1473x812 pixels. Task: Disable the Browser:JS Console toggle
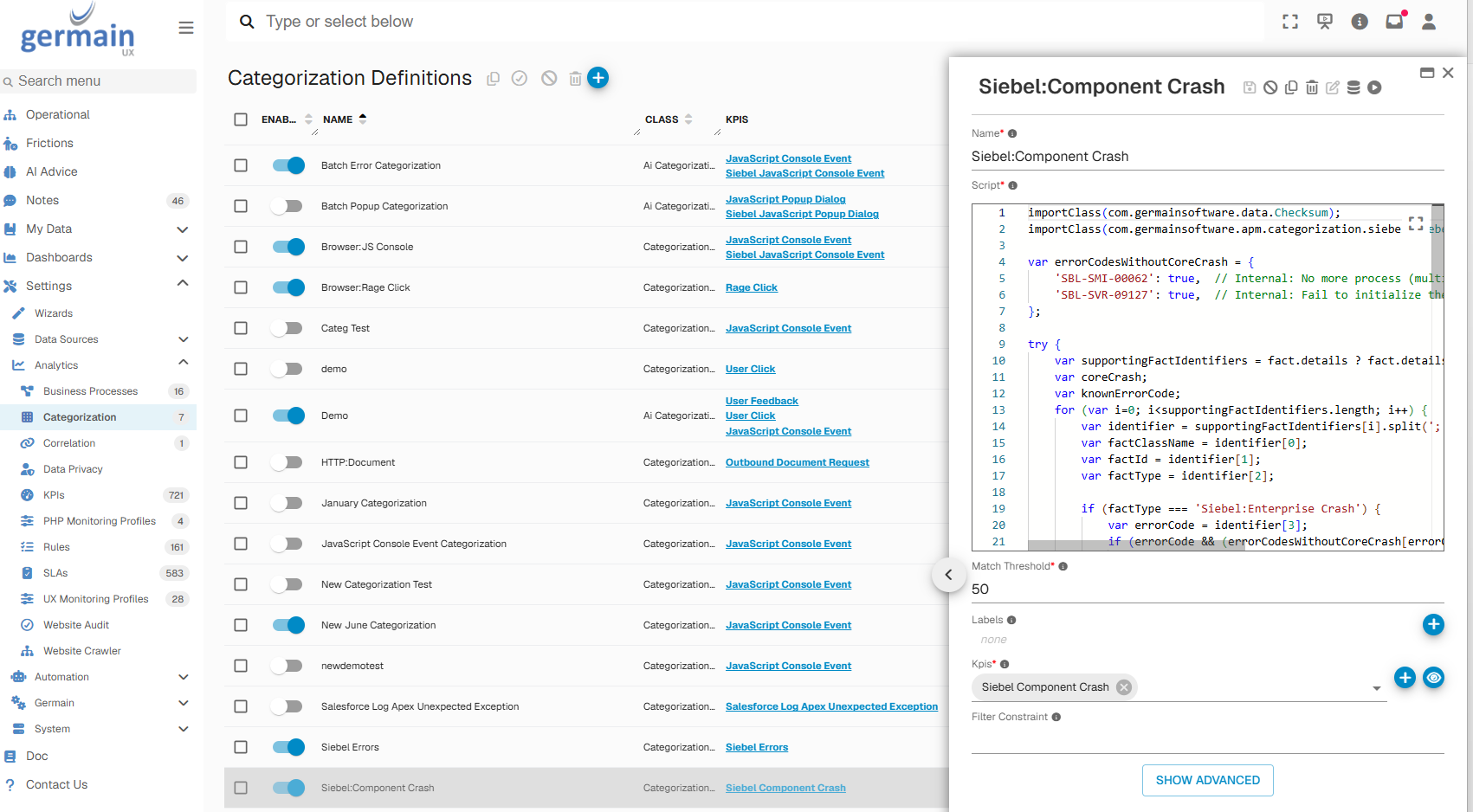[288, 247]
